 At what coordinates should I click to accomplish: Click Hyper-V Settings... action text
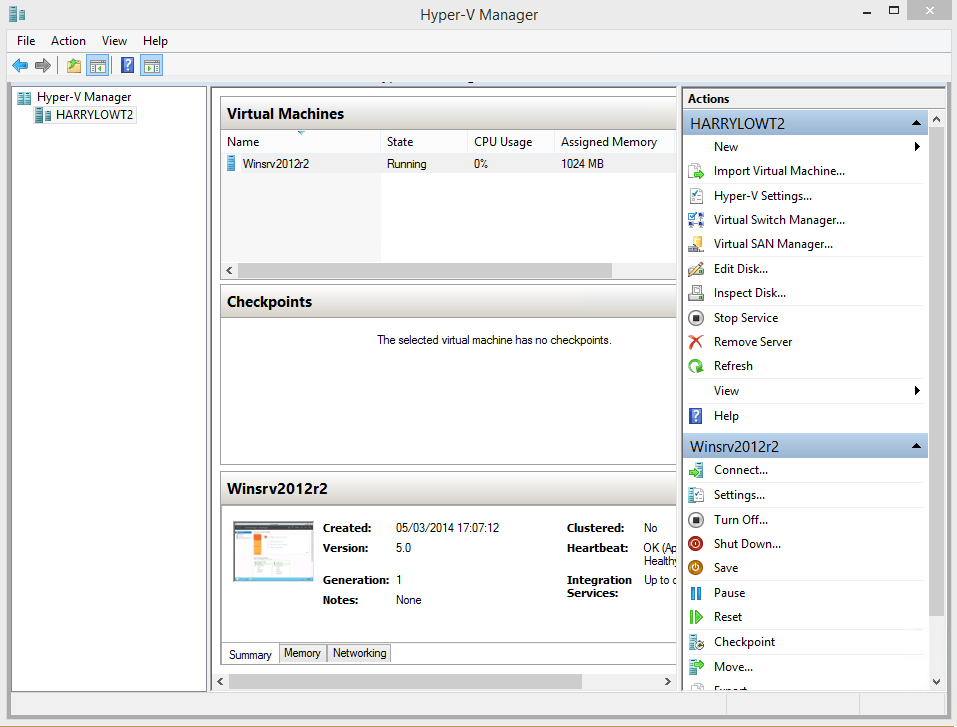(x=763, y=196)
